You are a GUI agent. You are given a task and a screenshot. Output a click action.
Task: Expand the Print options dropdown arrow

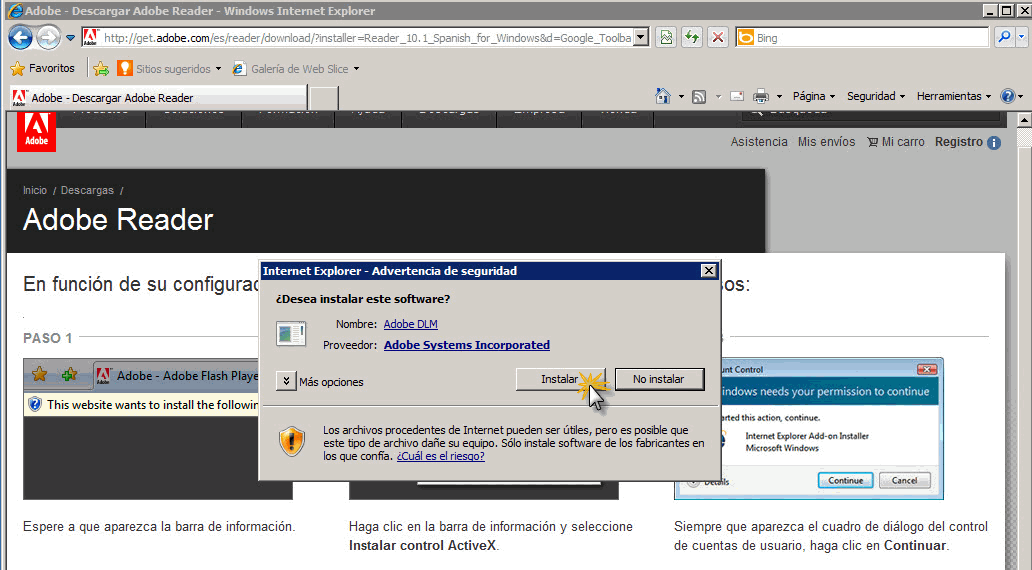click(x=779, y=96)
